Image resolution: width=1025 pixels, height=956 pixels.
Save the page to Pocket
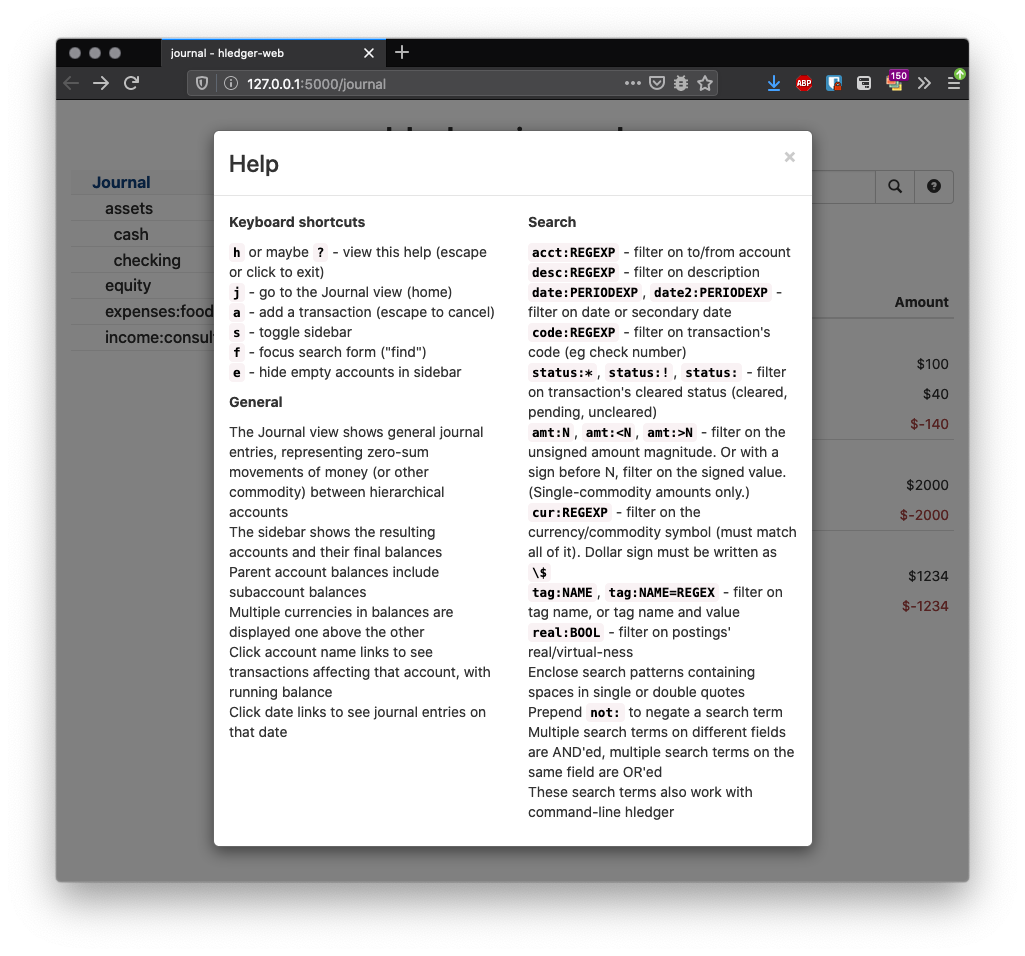(x=657, y=84)
